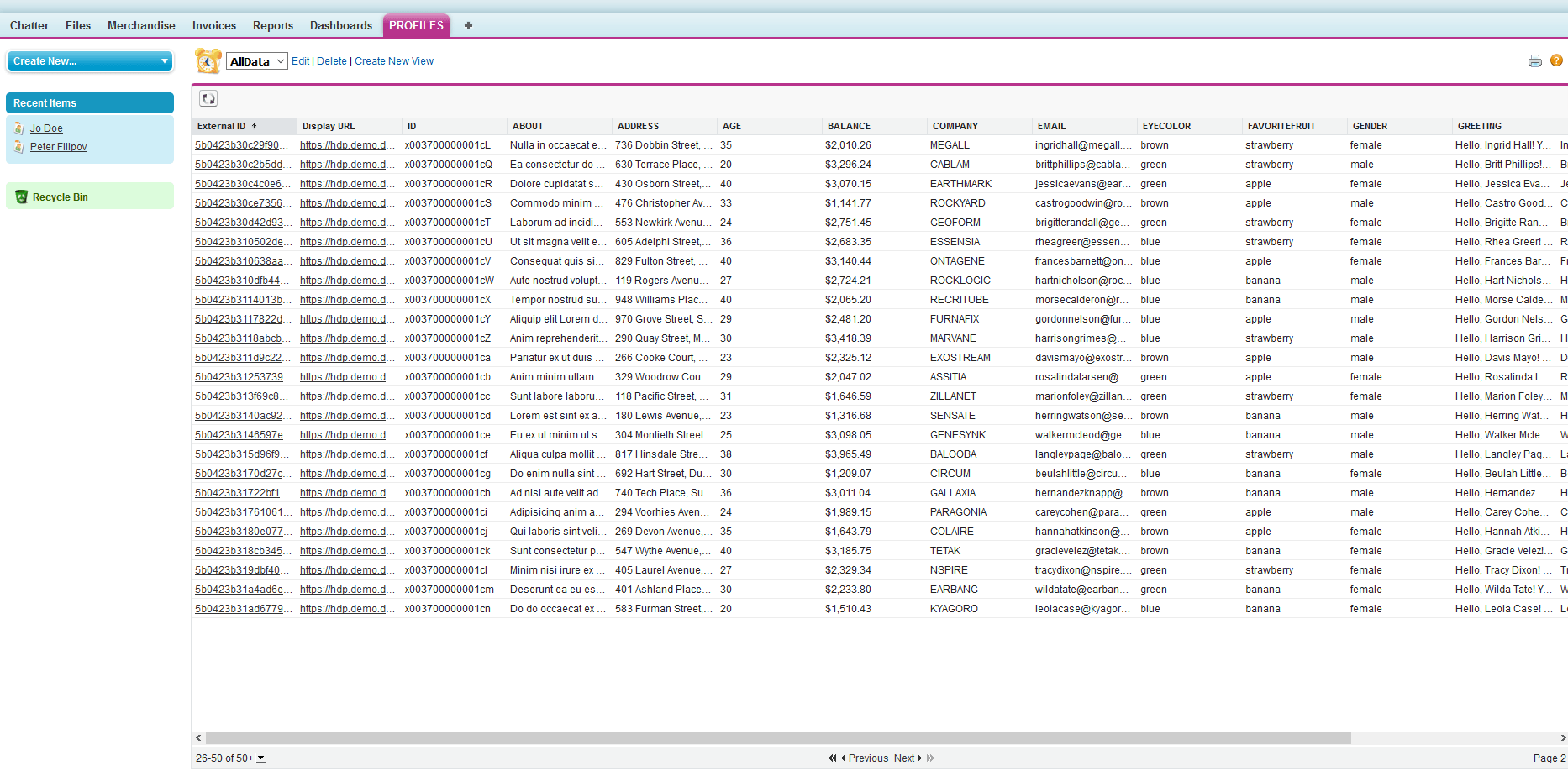Open the orange help question mark icon
Viewport: 1568px width, 771px height.
click(x=1556, y=60)
